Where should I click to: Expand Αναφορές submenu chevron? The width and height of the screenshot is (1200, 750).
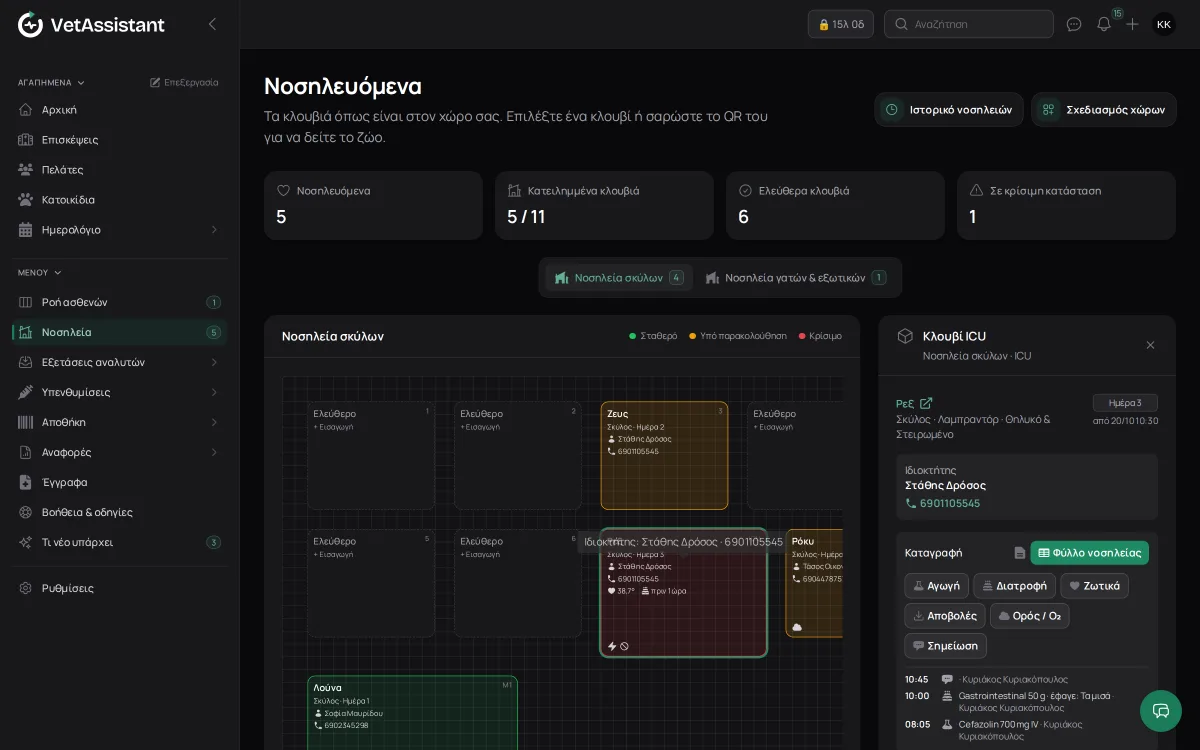213,452
